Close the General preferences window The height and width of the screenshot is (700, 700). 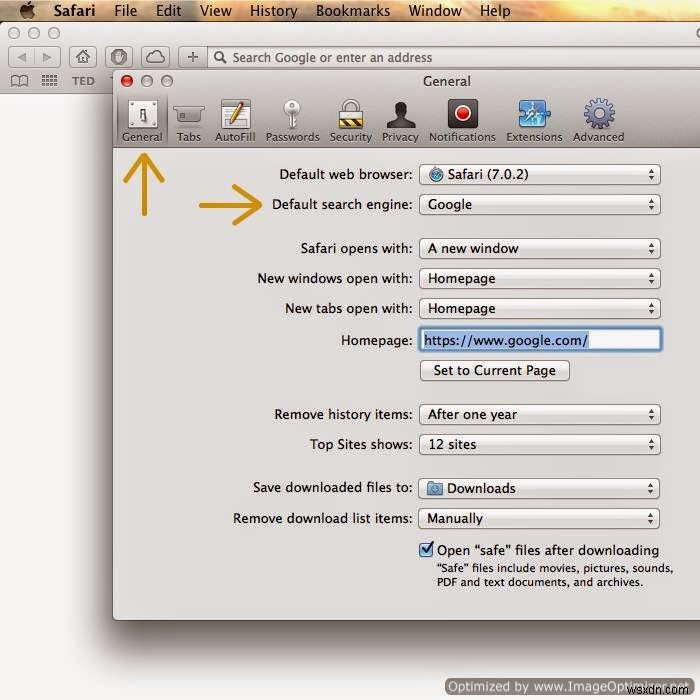pyautogui.click(x=127, y=81)
